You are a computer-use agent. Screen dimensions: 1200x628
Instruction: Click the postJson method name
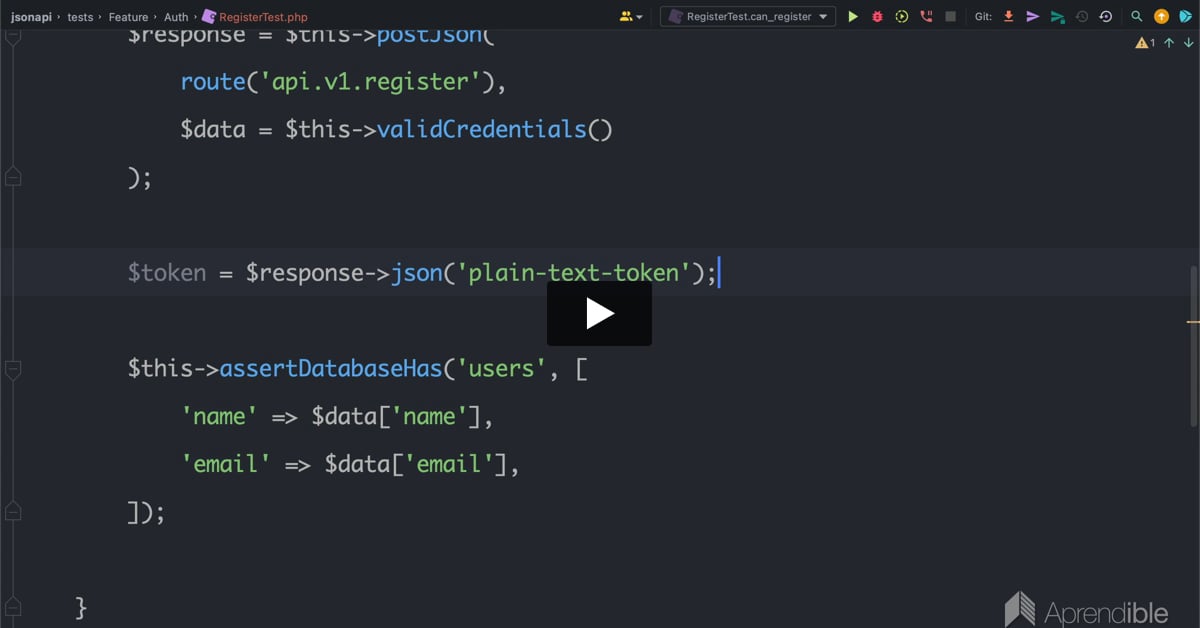pos(429,35)
